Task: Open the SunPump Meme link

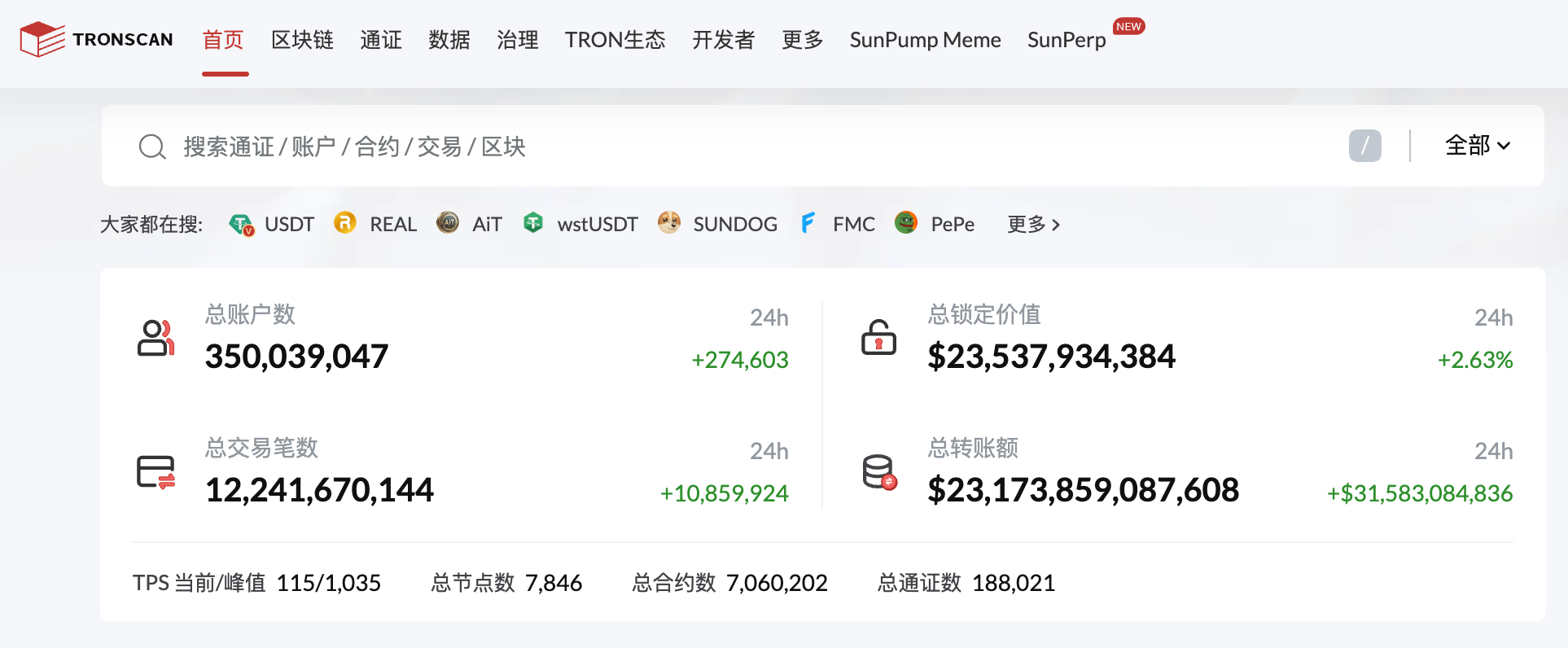Action: pyautogui.click(x=925, y=40)
